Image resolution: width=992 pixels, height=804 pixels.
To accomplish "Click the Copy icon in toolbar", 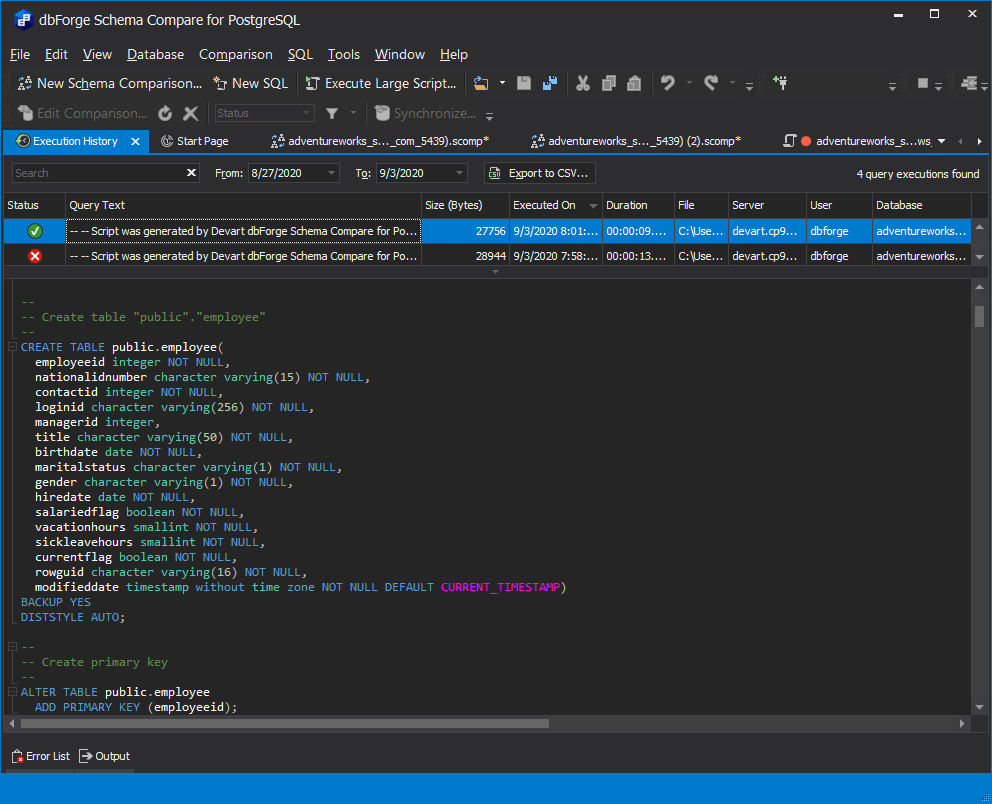I will [x=609, y=83].
